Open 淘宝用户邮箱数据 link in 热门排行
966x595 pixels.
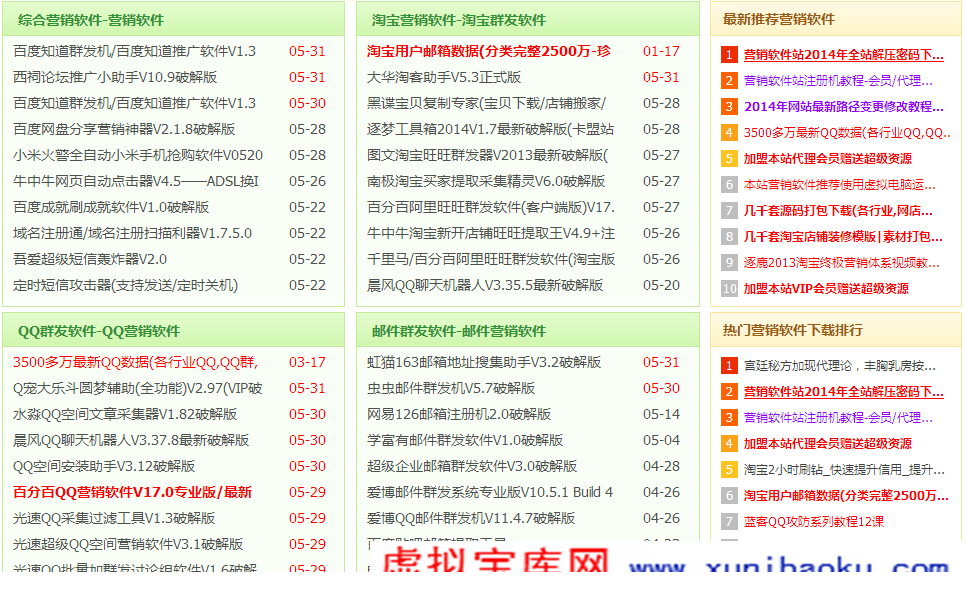pyautogui.click(x=846, y=496)
